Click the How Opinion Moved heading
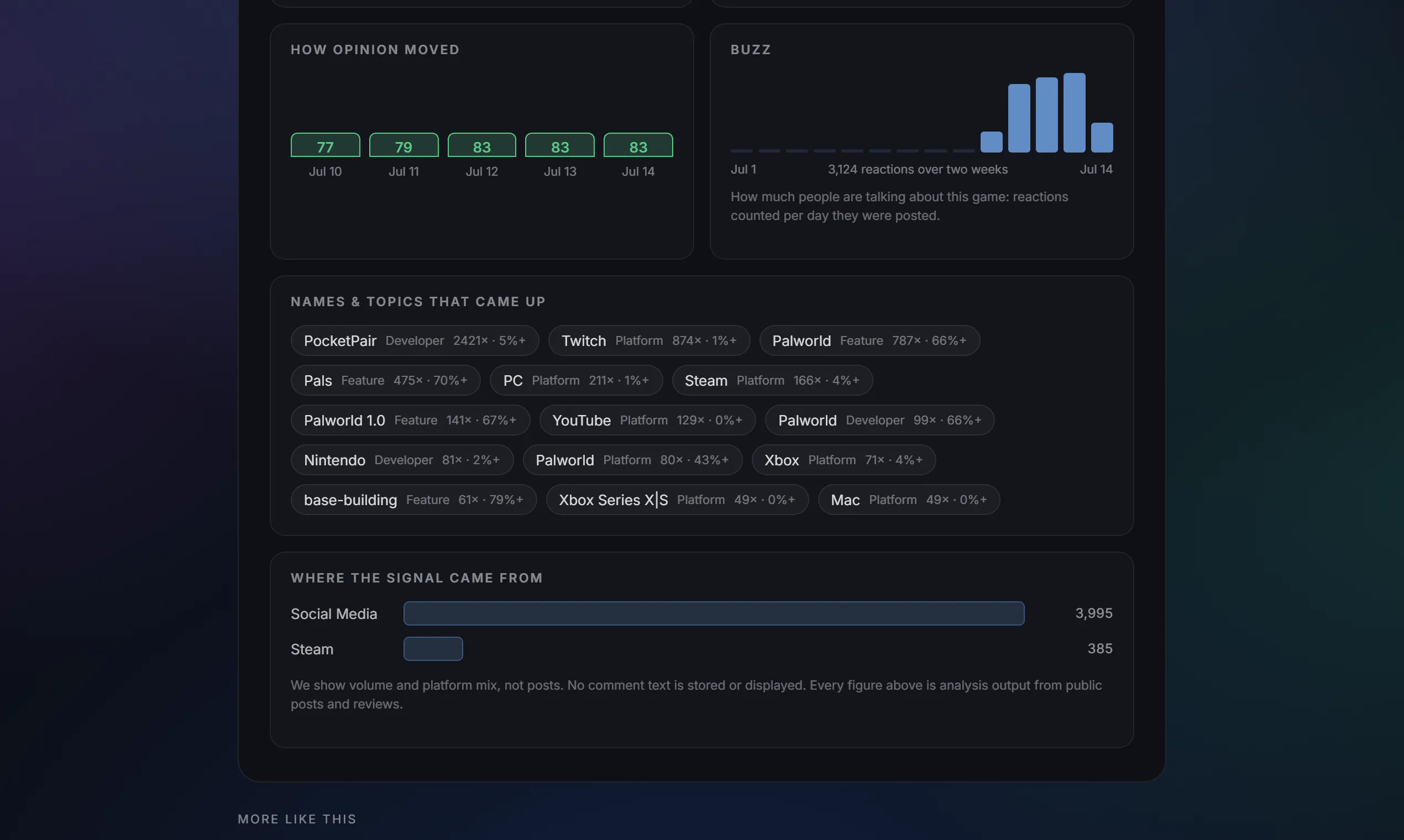The height and width of the screenshot is (840, 1404). tap(375, 49)
